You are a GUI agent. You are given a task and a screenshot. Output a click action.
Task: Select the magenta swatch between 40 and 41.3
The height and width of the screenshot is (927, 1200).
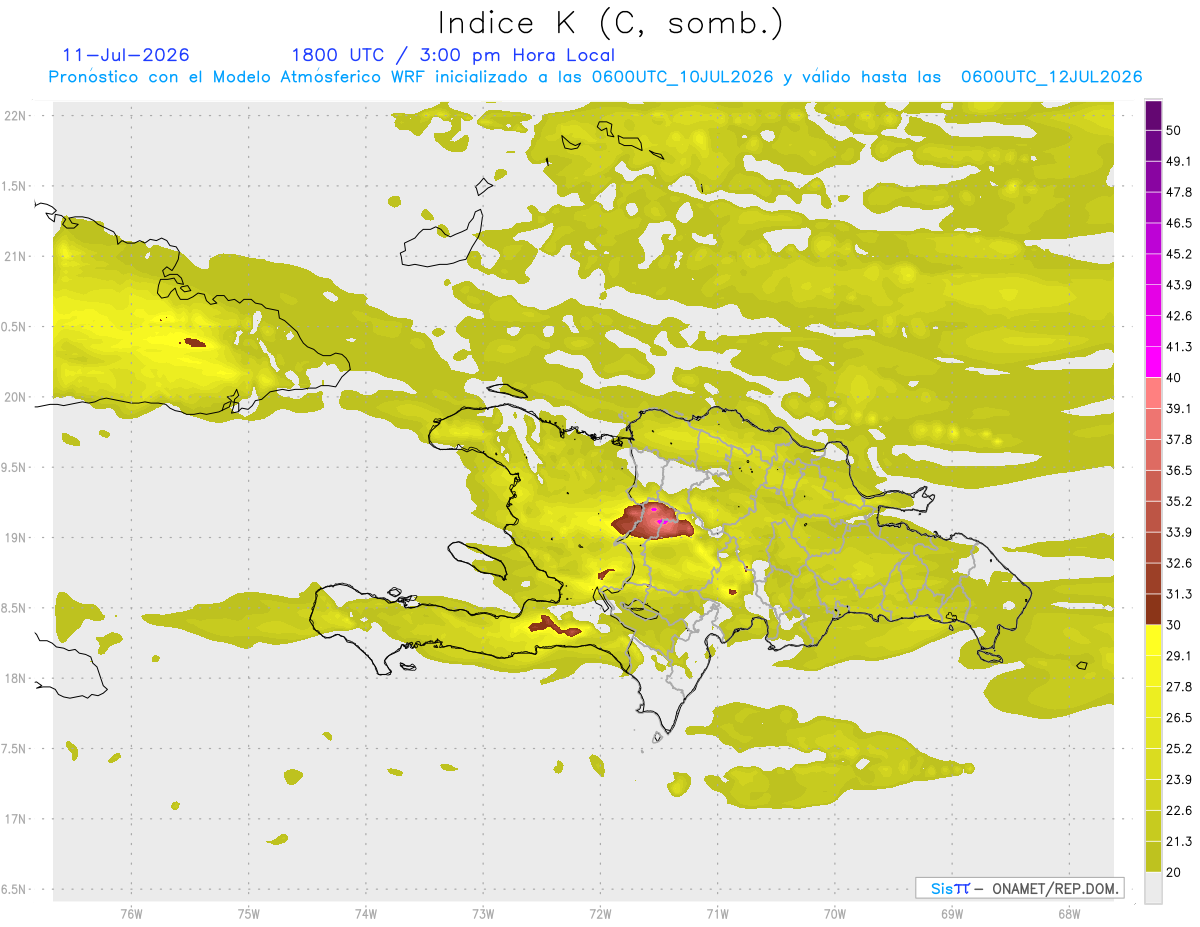[1153, 362]
